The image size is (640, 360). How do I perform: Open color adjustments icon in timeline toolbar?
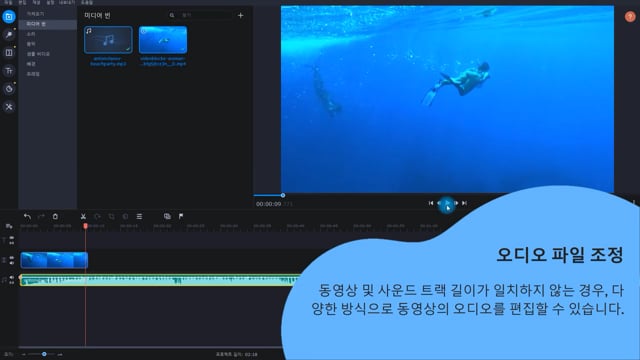pyautogui.click(x=125, y=216)
